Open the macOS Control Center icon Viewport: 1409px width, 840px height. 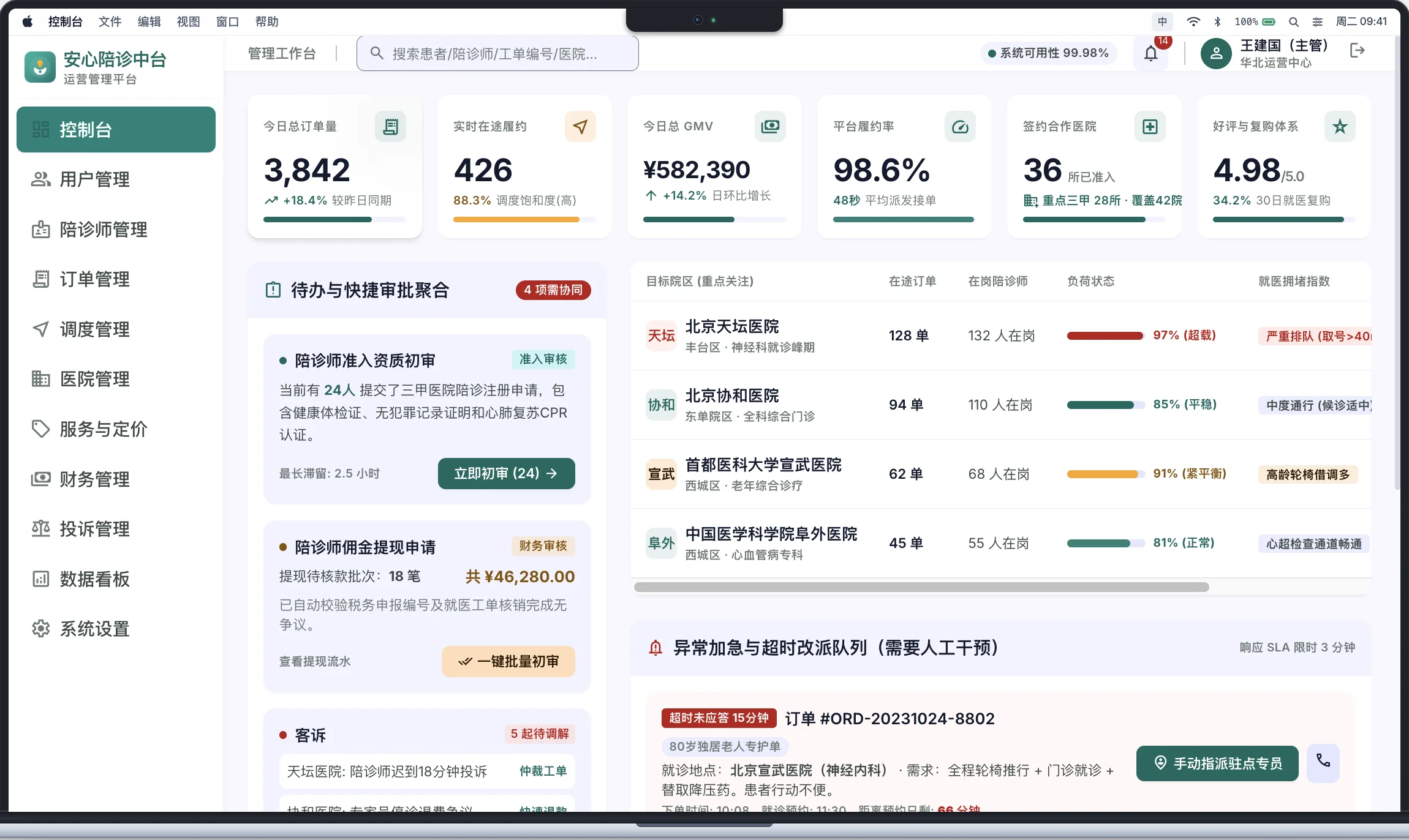point(1317,21)
